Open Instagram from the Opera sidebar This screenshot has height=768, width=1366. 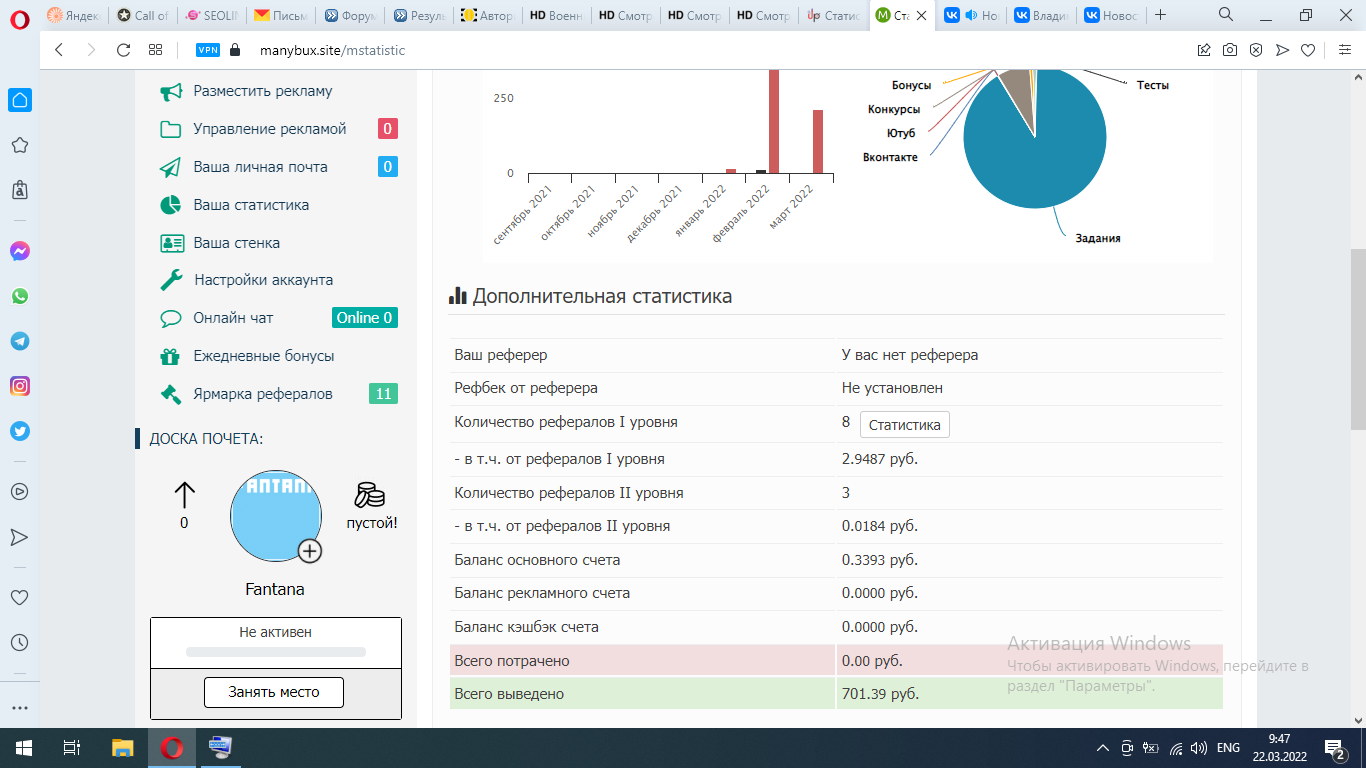click(20, 386)
